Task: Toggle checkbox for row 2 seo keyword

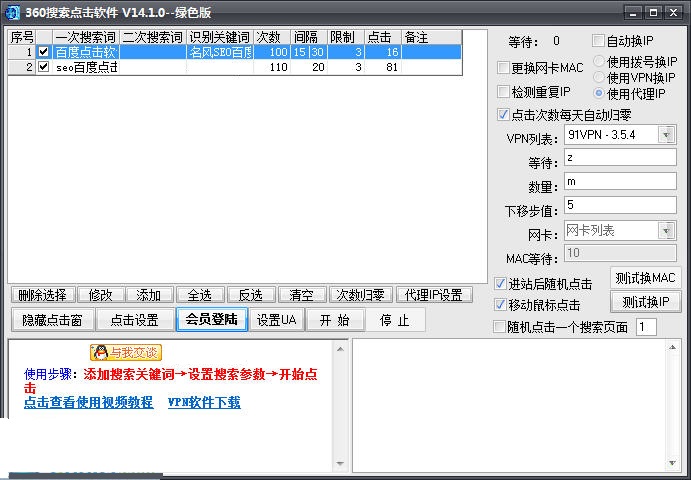Action: point(43,67)
